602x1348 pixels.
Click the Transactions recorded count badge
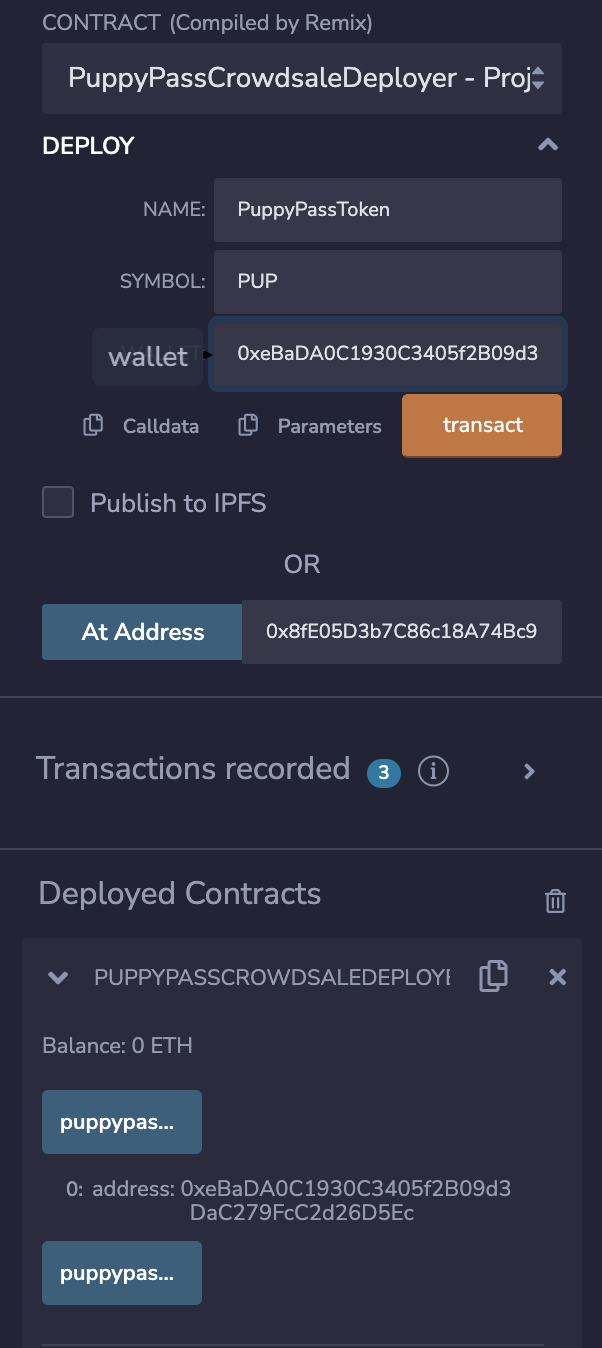point(383,774)
